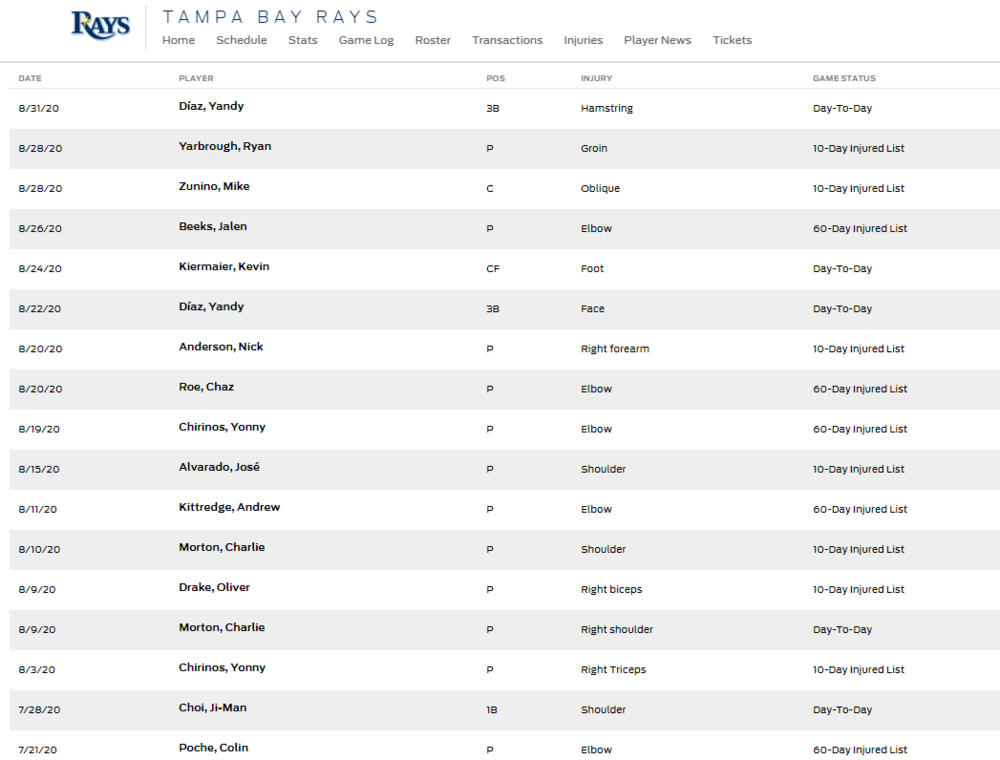The height and width of the screenshot is (760, 1000).
Task: Open the Stats section
Action: tap(302, 40)
